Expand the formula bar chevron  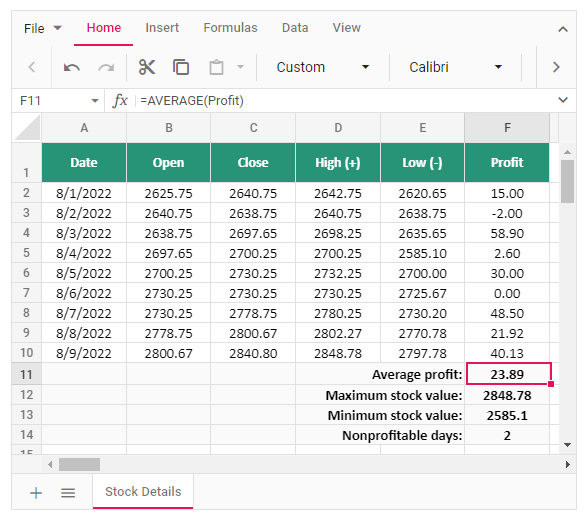point(563,100)
